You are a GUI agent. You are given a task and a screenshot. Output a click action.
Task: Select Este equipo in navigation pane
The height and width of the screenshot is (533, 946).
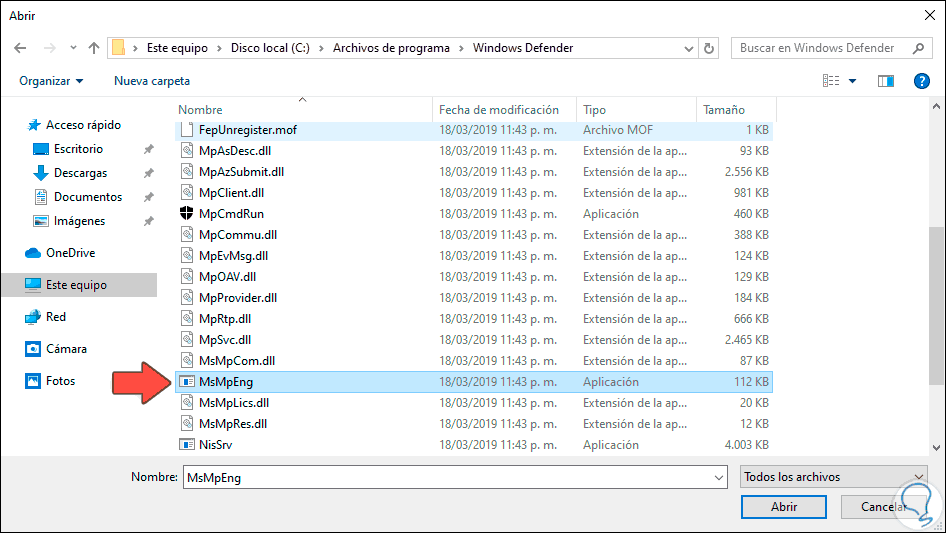(79, 285)
